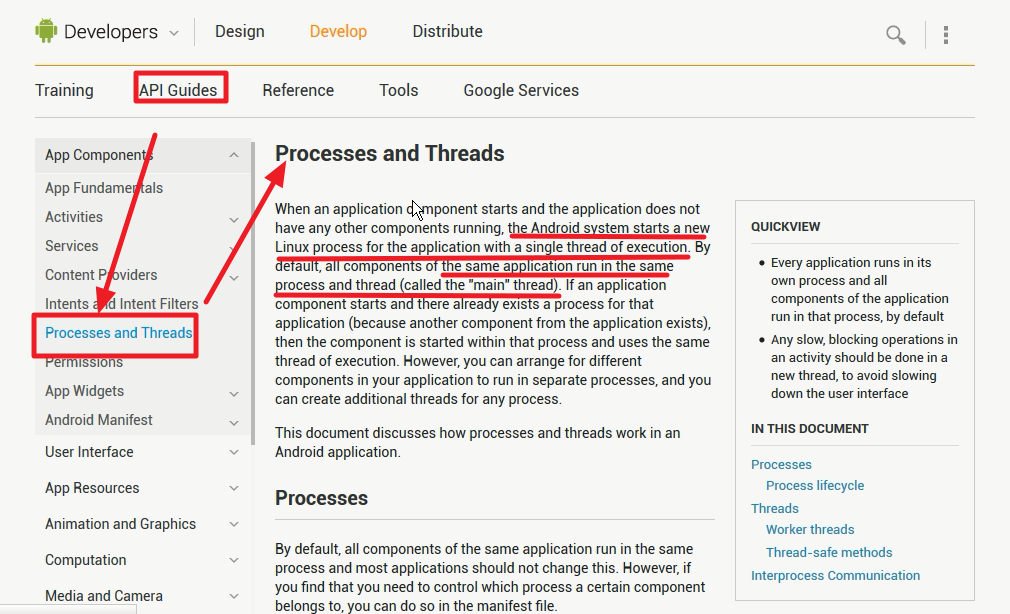Open the Training section
This screenshot has height=614, width=1010.
(x=64, y=90)
